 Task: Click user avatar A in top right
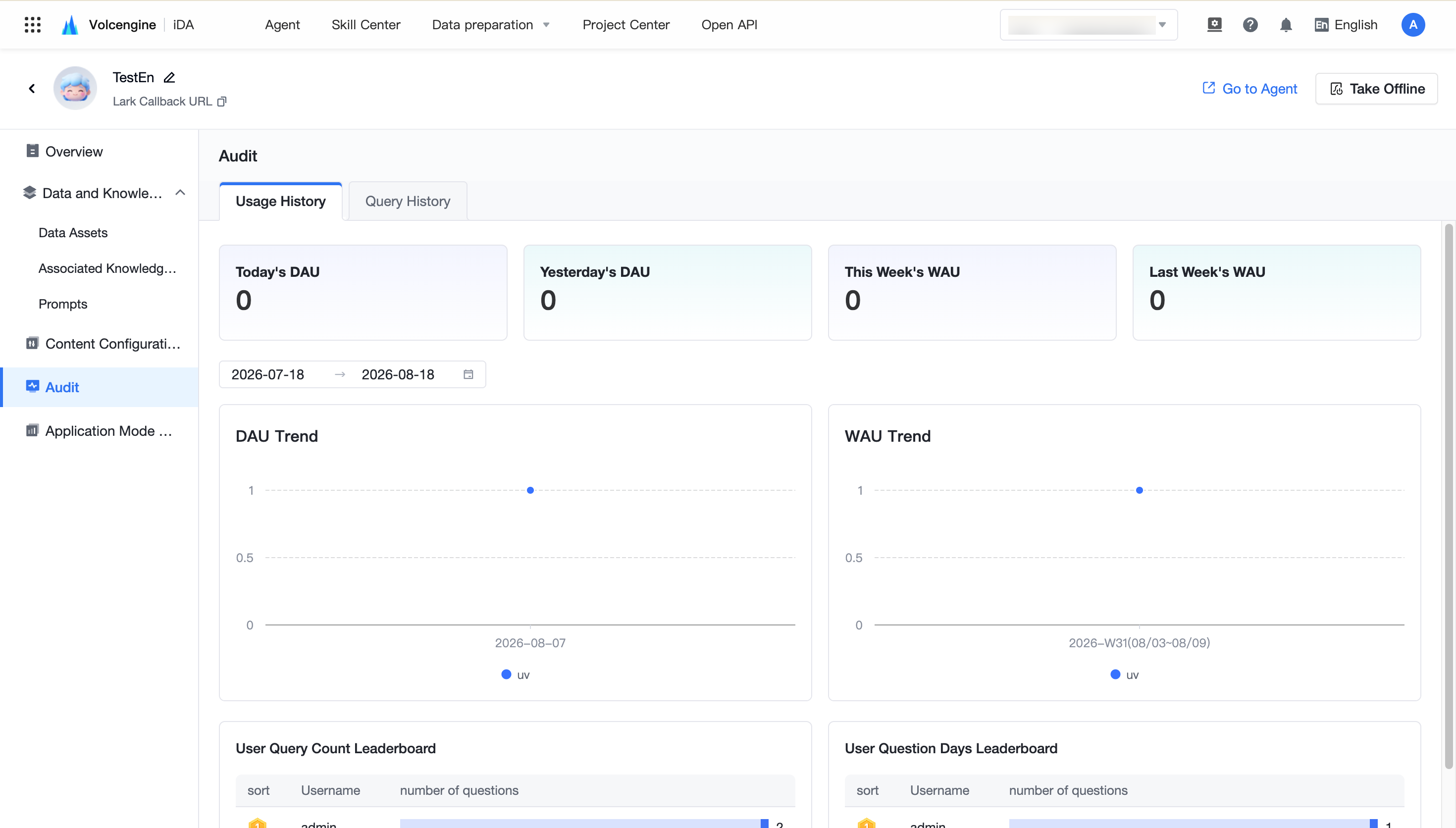1412,24
